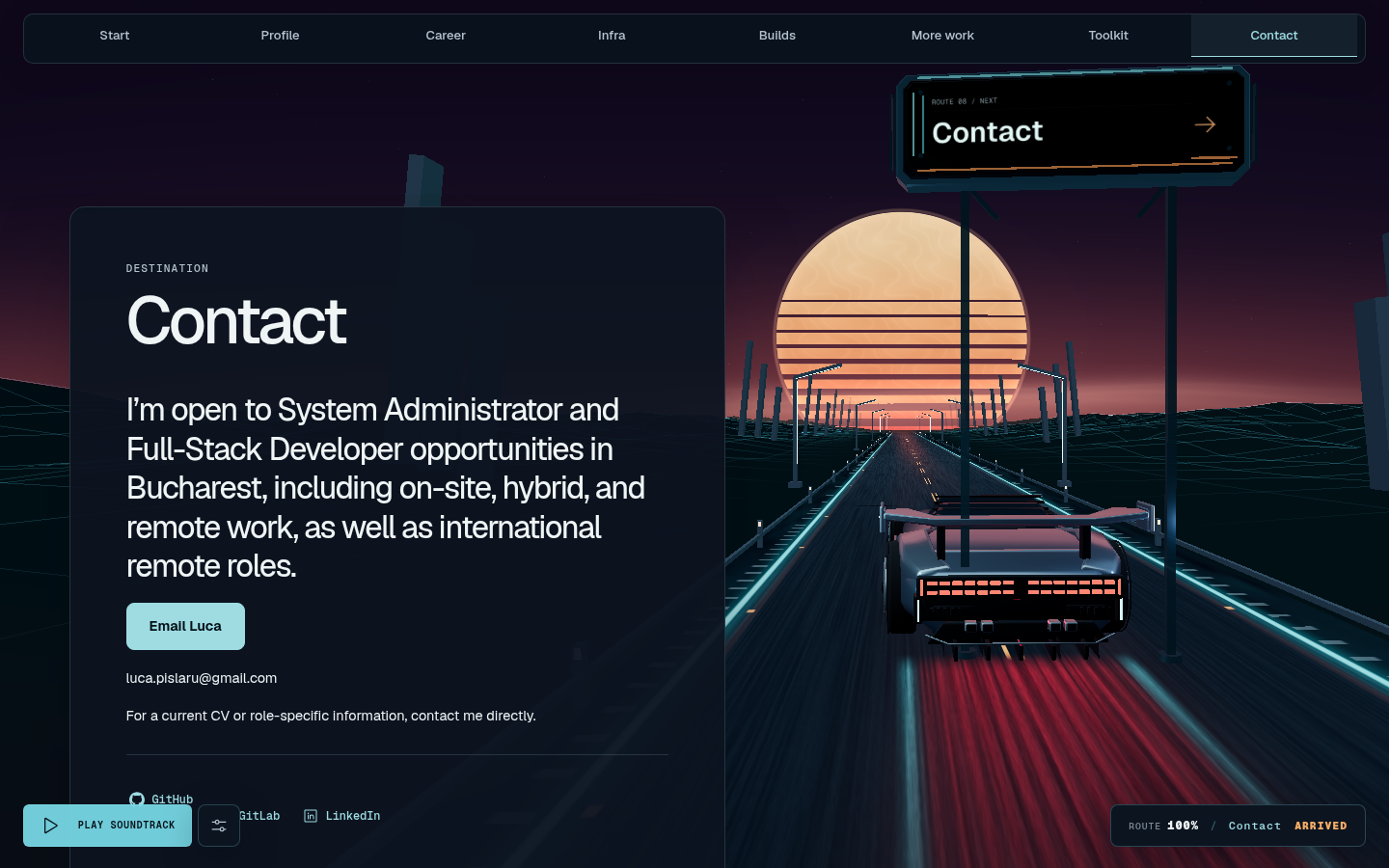The image size is (1389, 868).
Task: Click the 'I'm open to System Administrator' paragraph
Action: tap(386, 488)
